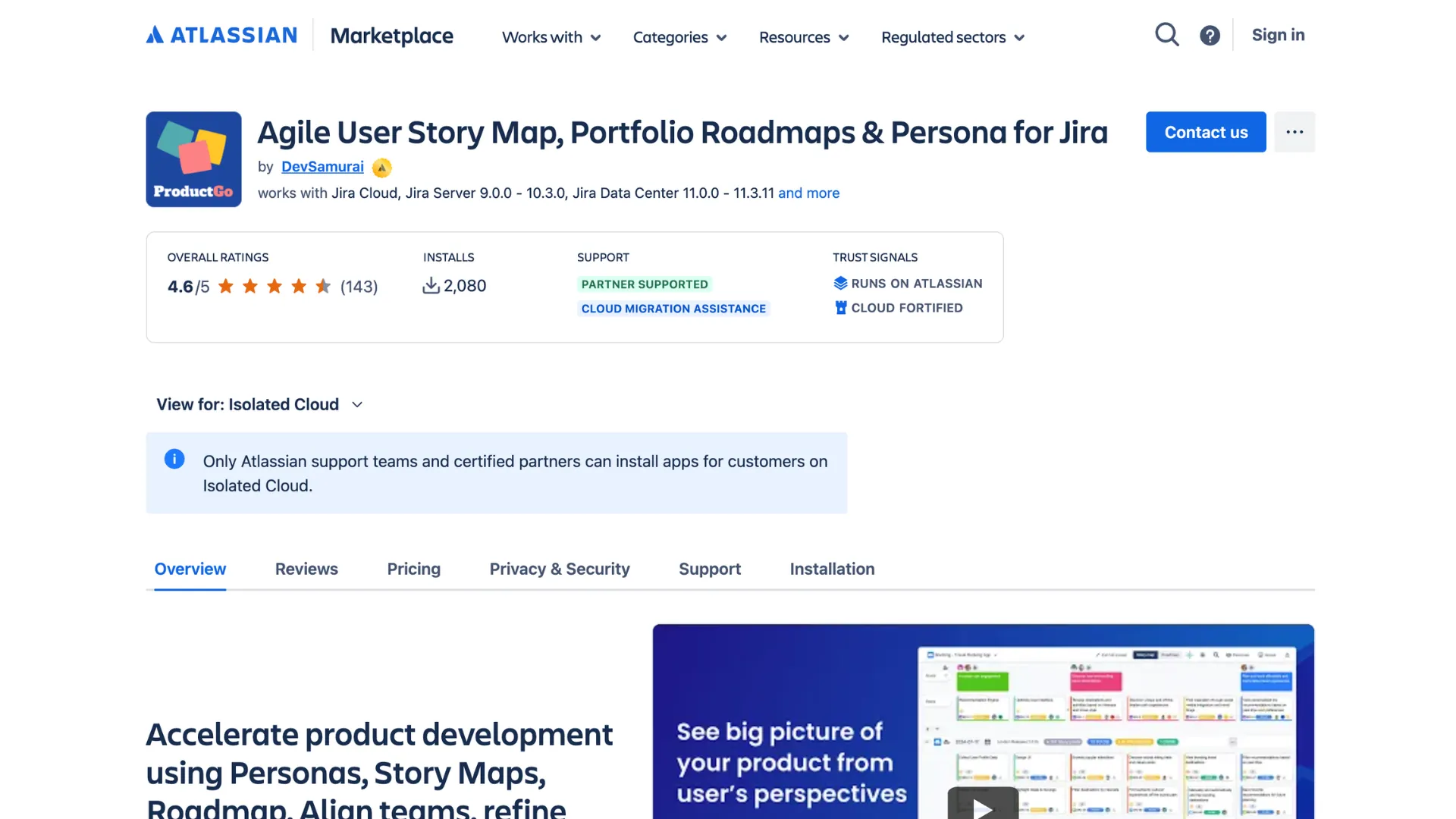Image resolution: width=1456 pixels, height=819 pixels.
Task: Go to Marketplace home link
Action: point(391,36)
